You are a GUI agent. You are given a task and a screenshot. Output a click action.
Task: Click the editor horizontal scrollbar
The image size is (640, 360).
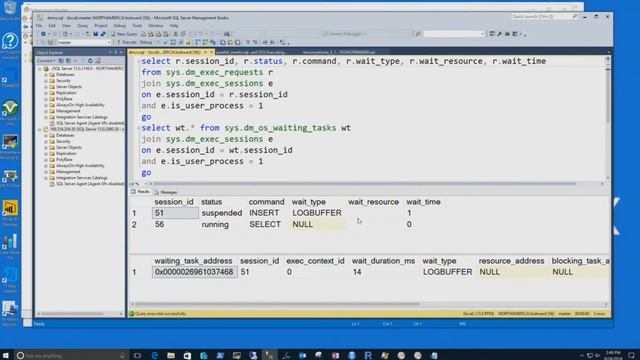(365, 184)
